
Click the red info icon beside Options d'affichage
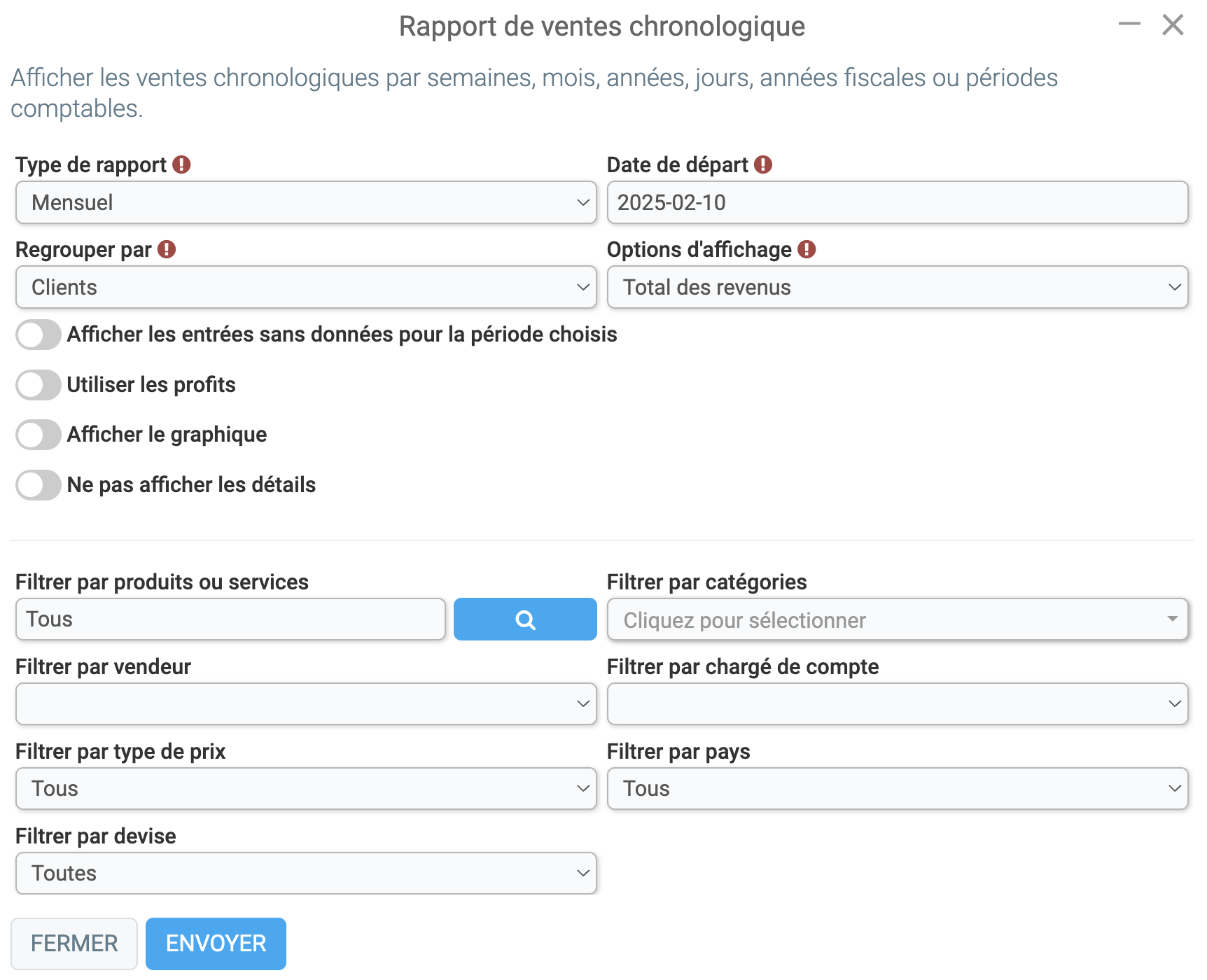point(807,249)
